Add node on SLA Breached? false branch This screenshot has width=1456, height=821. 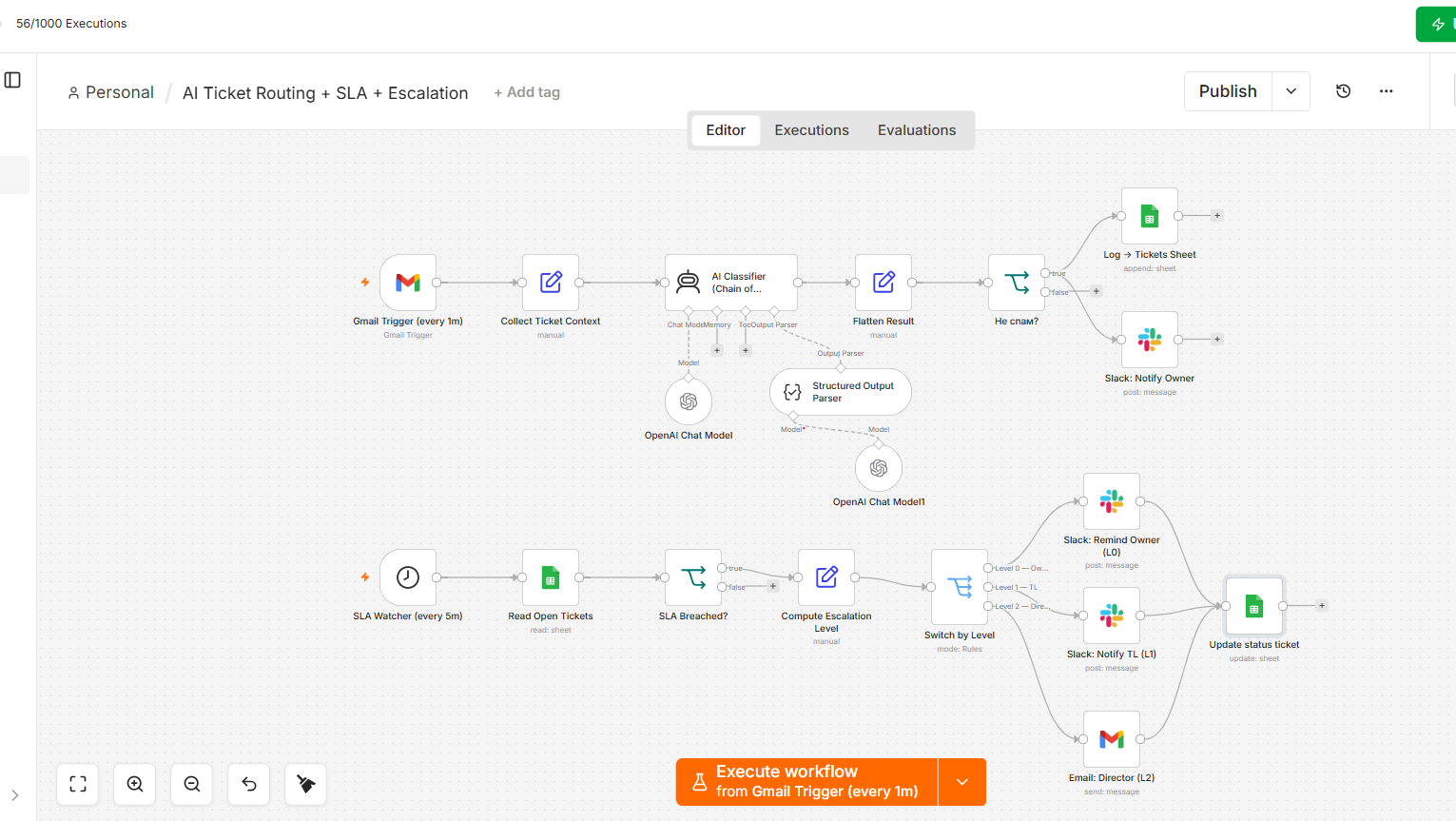pyautogui.click(x=773, y=587)
